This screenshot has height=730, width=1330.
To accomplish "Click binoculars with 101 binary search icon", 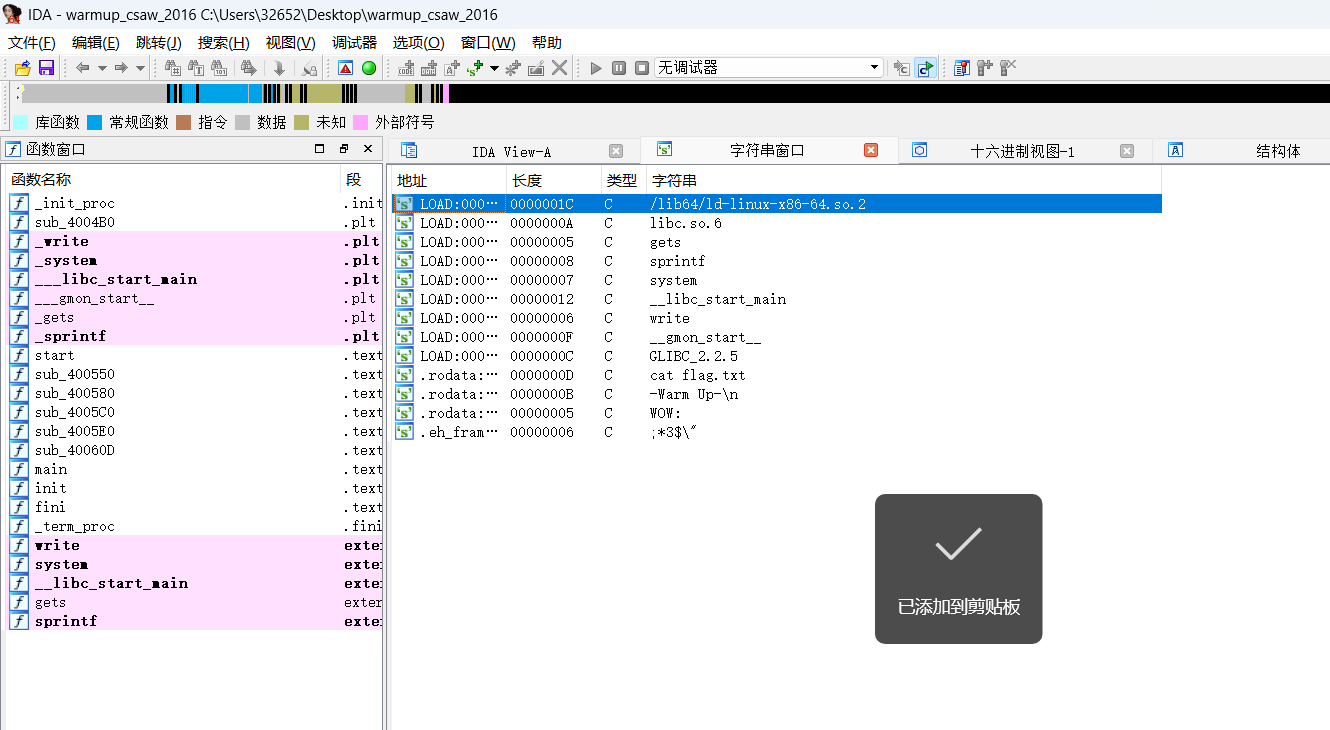I will tap(219, 68).
